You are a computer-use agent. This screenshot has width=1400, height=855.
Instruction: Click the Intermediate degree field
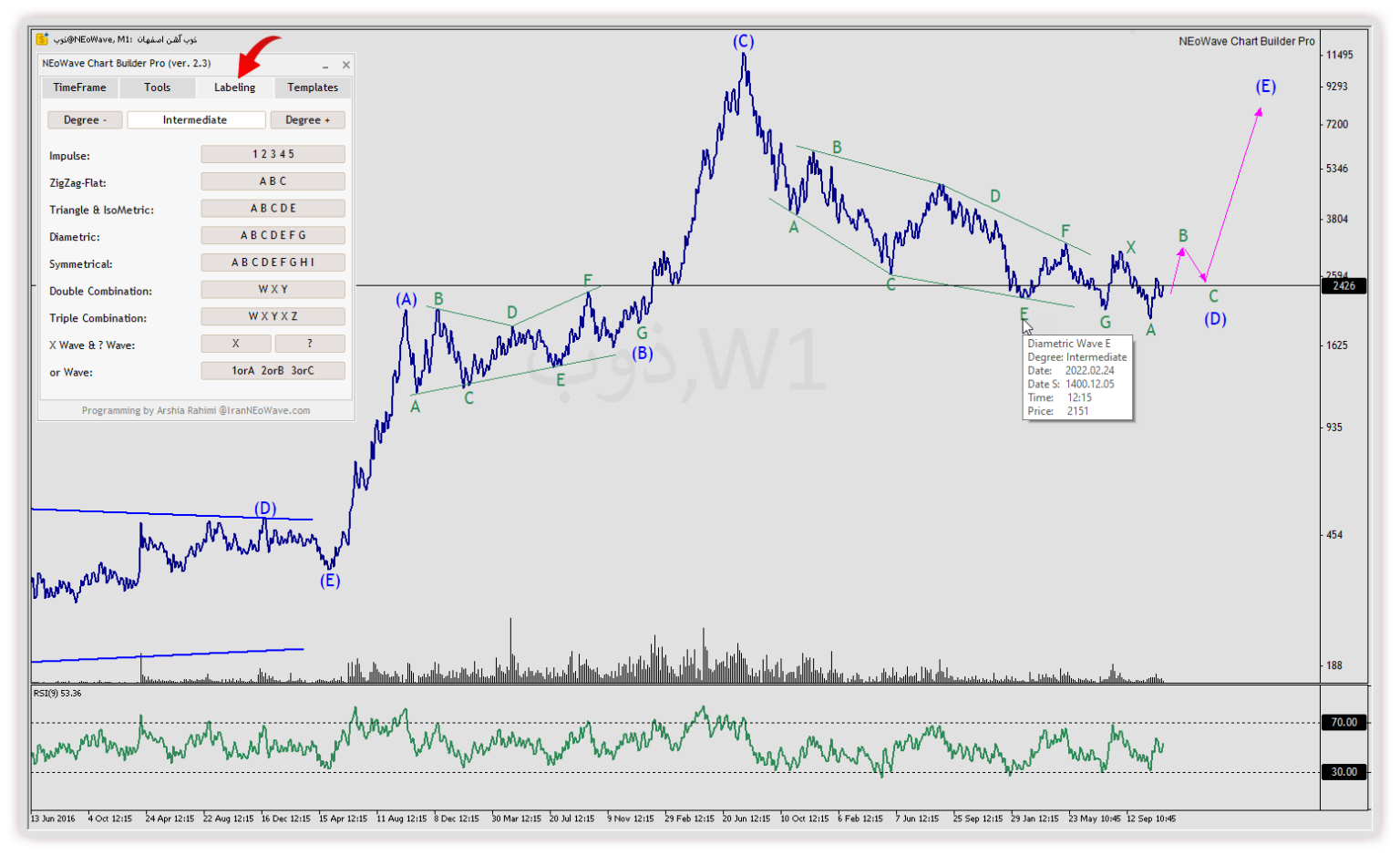(195, 120)
